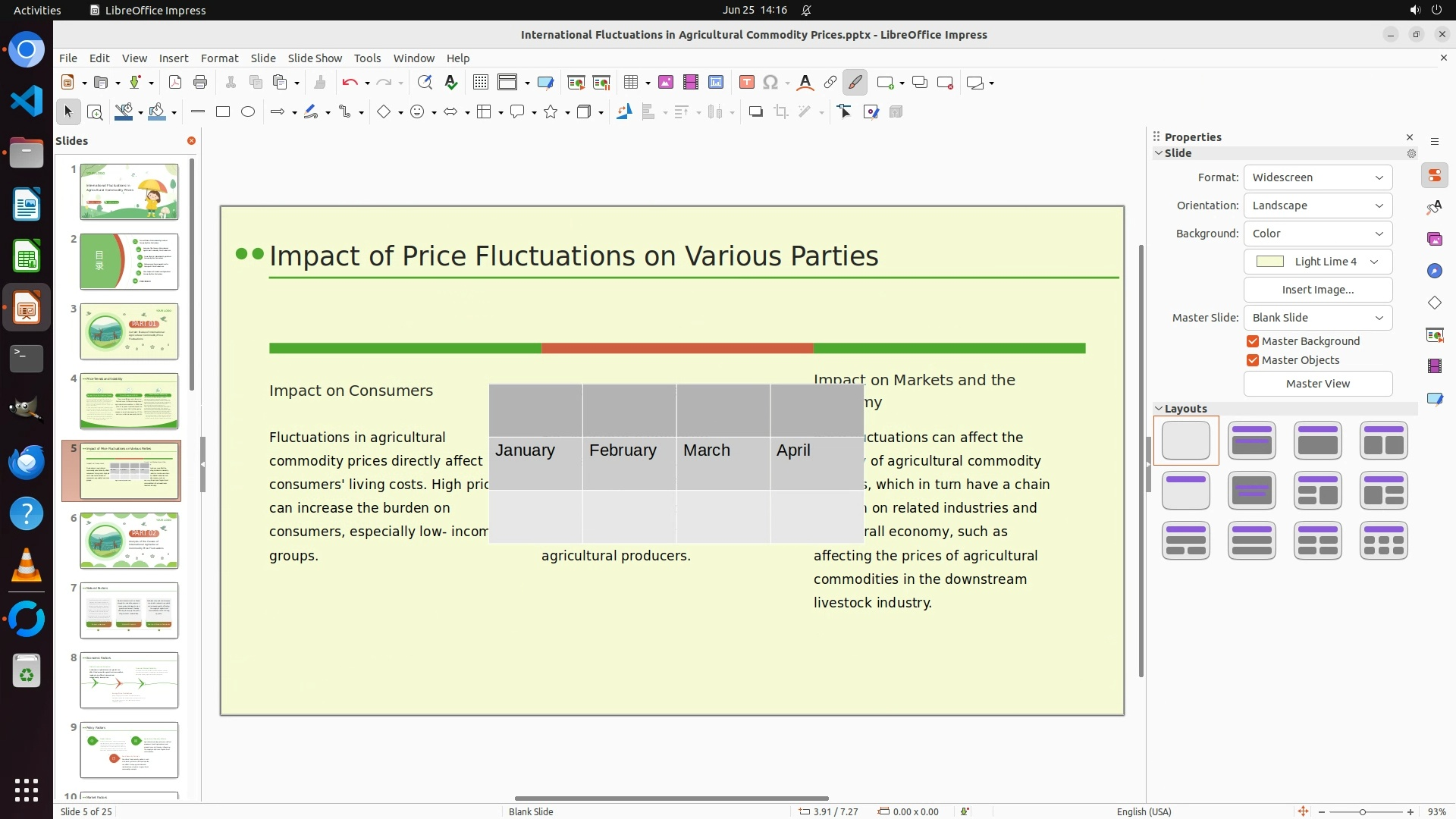Select the Ellipse drawing tool

(248, 112)
